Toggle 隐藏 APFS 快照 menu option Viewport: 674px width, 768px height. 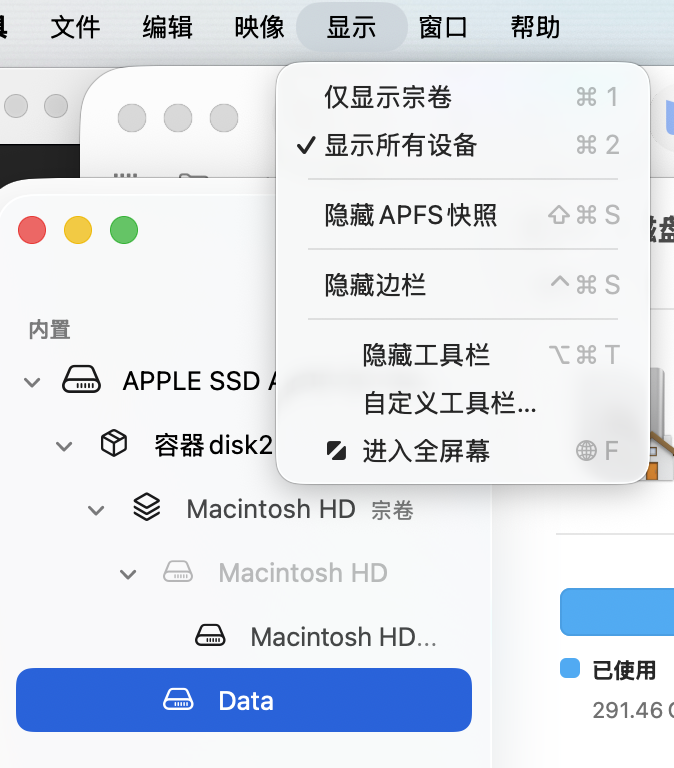tap(410, 215)
